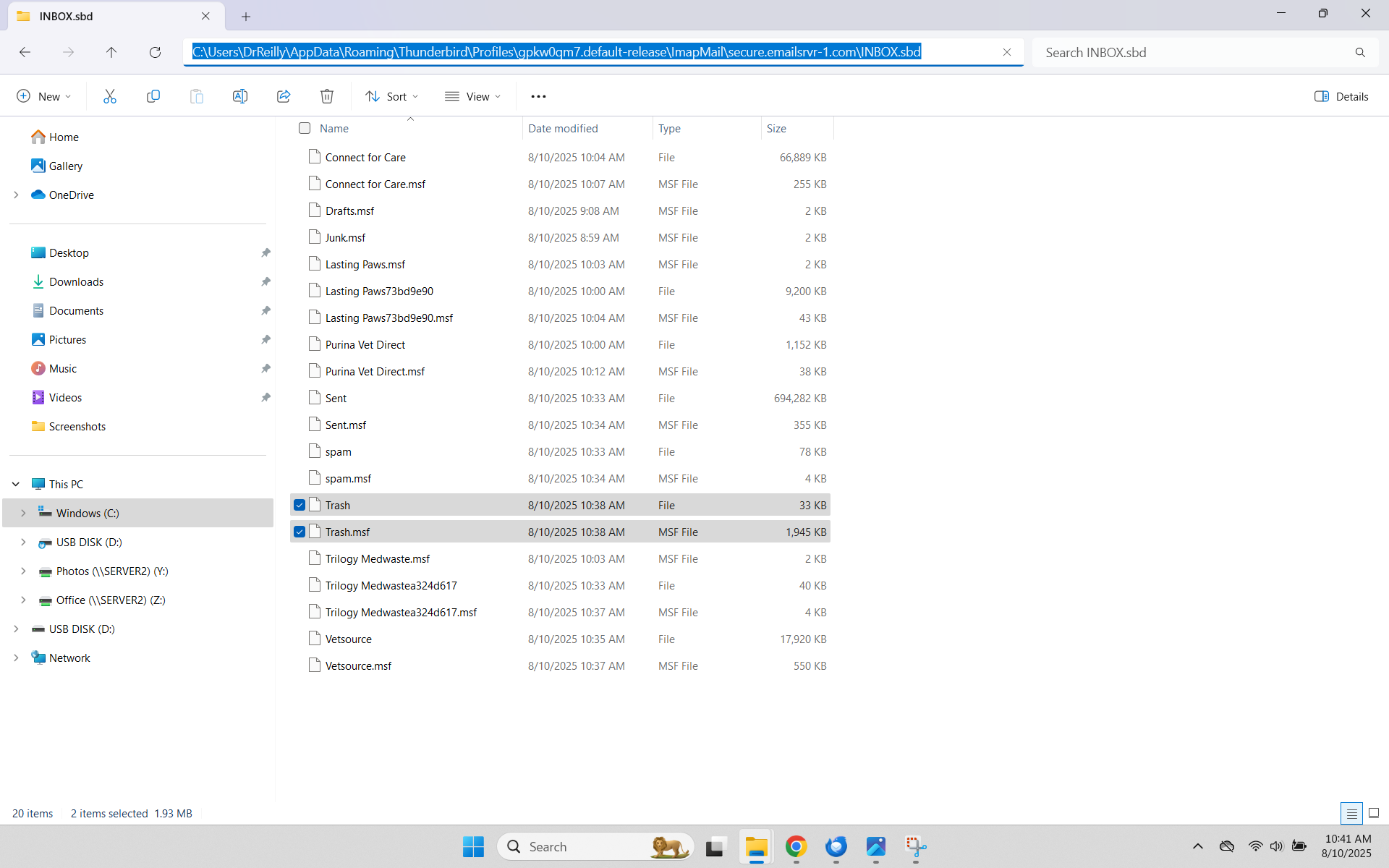Screen dimensions: 1389x868
Task: Click the Cut scissors icon
Action: click(x=110, y=96)
